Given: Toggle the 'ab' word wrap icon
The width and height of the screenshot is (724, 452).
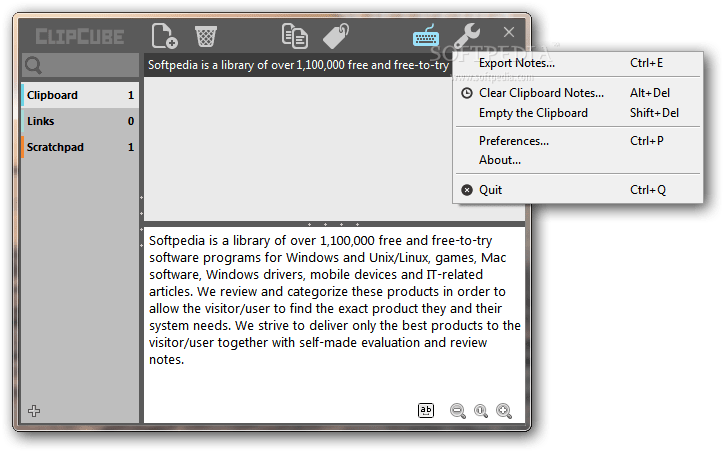Looking at the screenshot, I should coord(426,410).
